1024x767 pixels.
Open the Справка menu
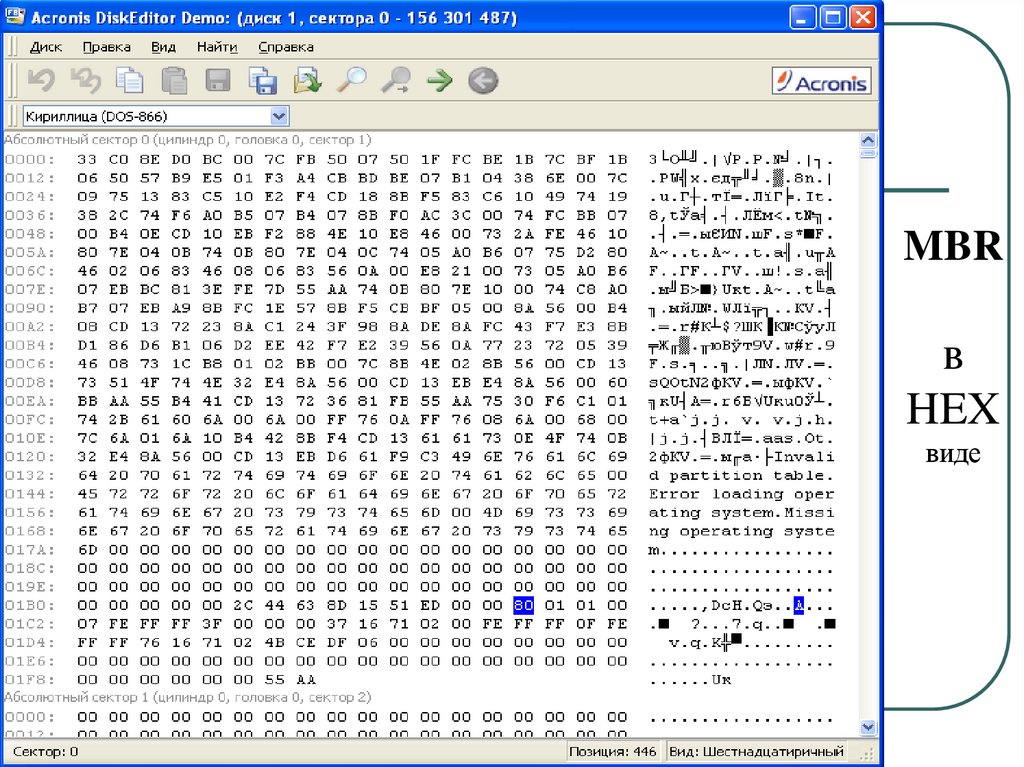285,47
